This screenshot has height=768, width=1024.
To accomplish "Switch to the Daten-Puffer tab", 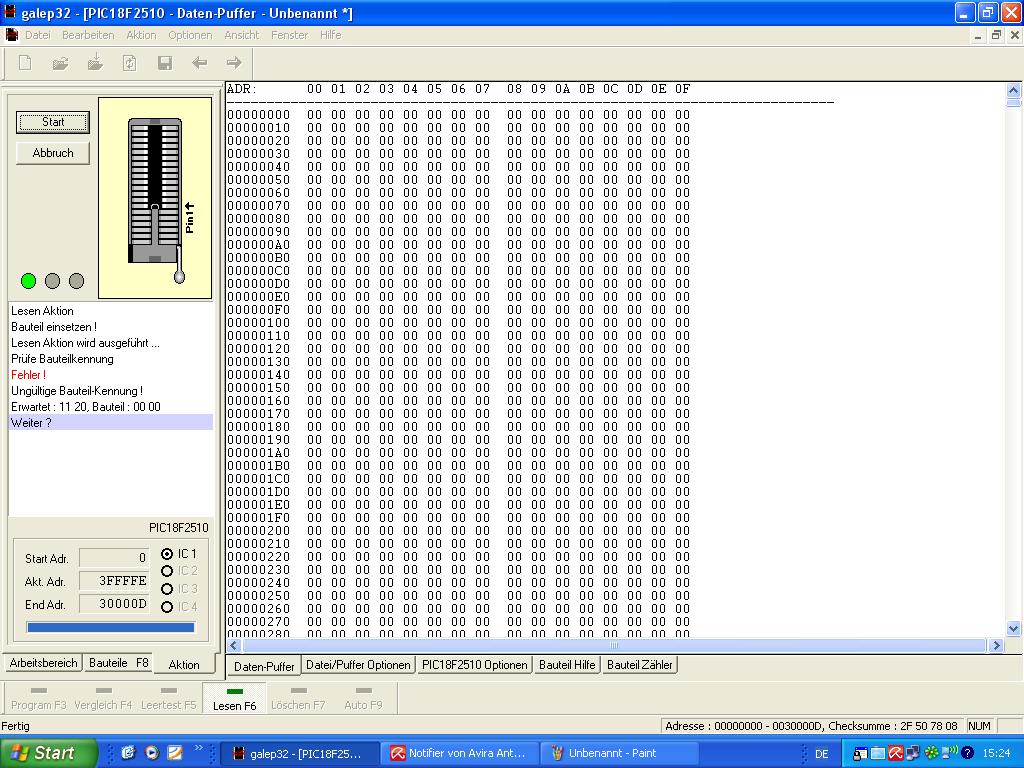I will 264,666.
